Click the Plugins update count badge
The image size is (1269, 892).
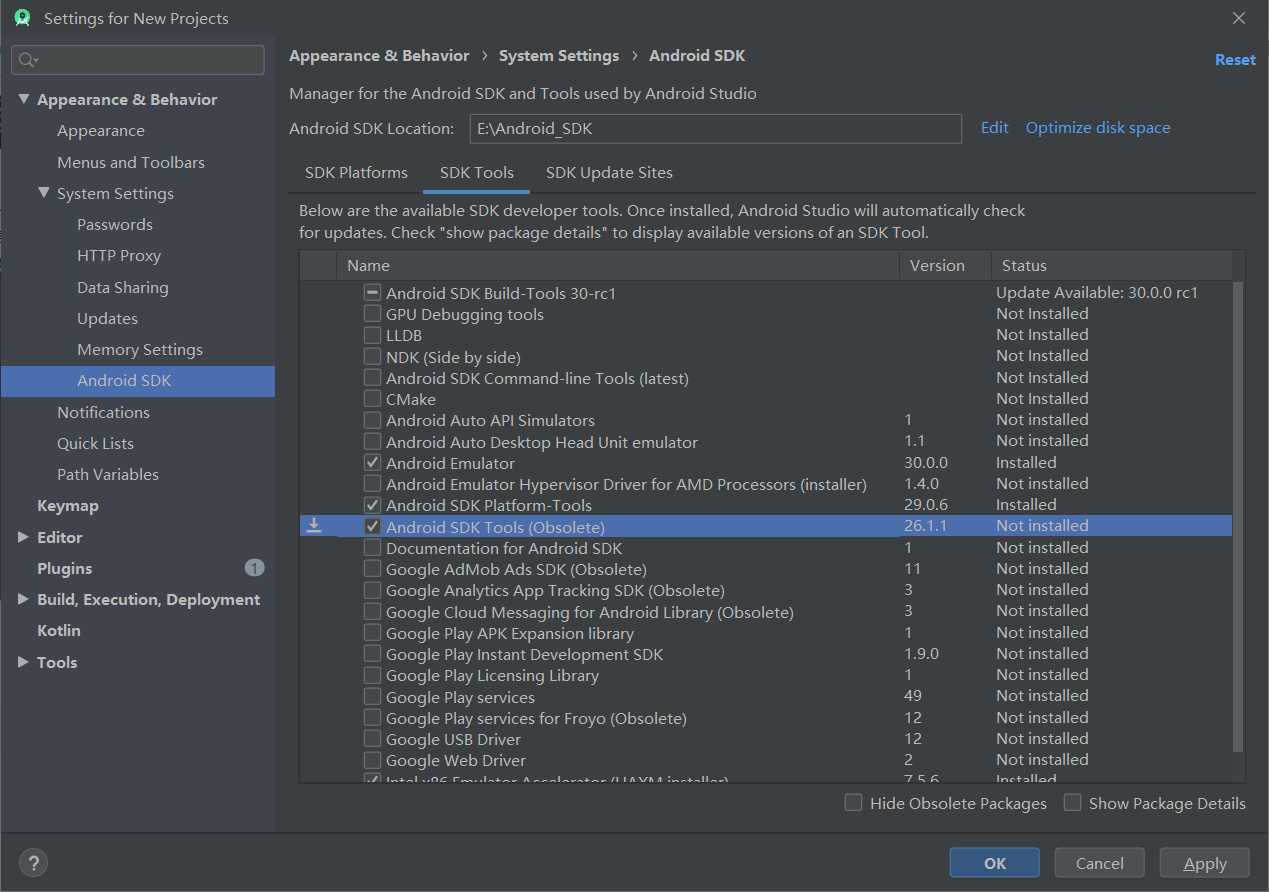[x=254, y=568]
